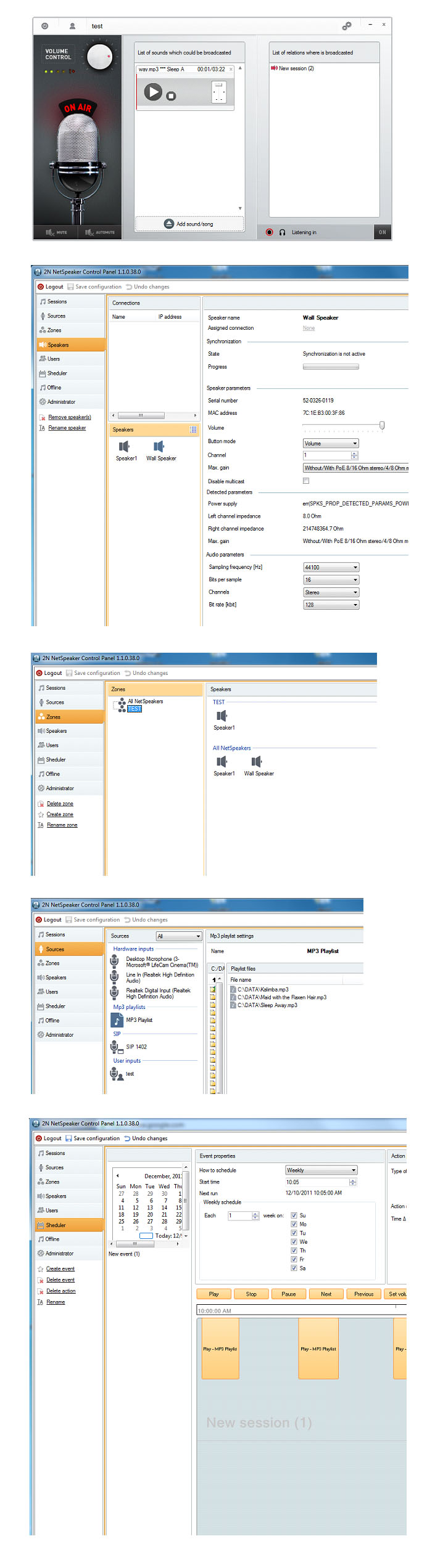435x1568 pixels.
Task: Open the Channels Stereo dropdown
Action: tap(331, 592)
